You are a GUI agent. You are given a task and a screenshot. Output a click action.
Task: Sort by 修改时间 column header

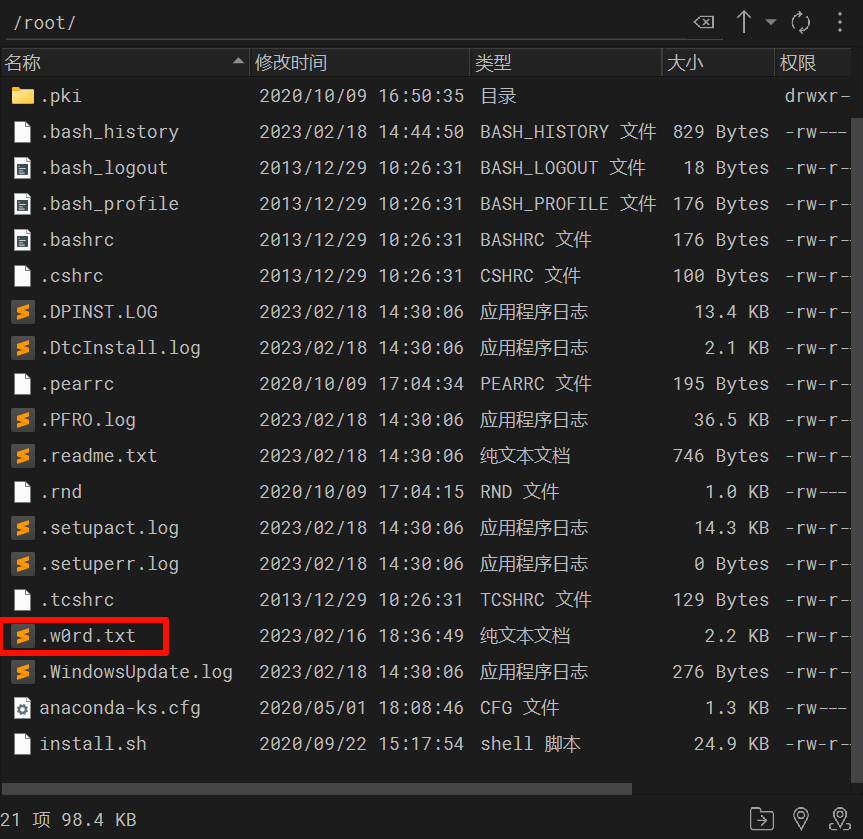[x=360, y=62]
